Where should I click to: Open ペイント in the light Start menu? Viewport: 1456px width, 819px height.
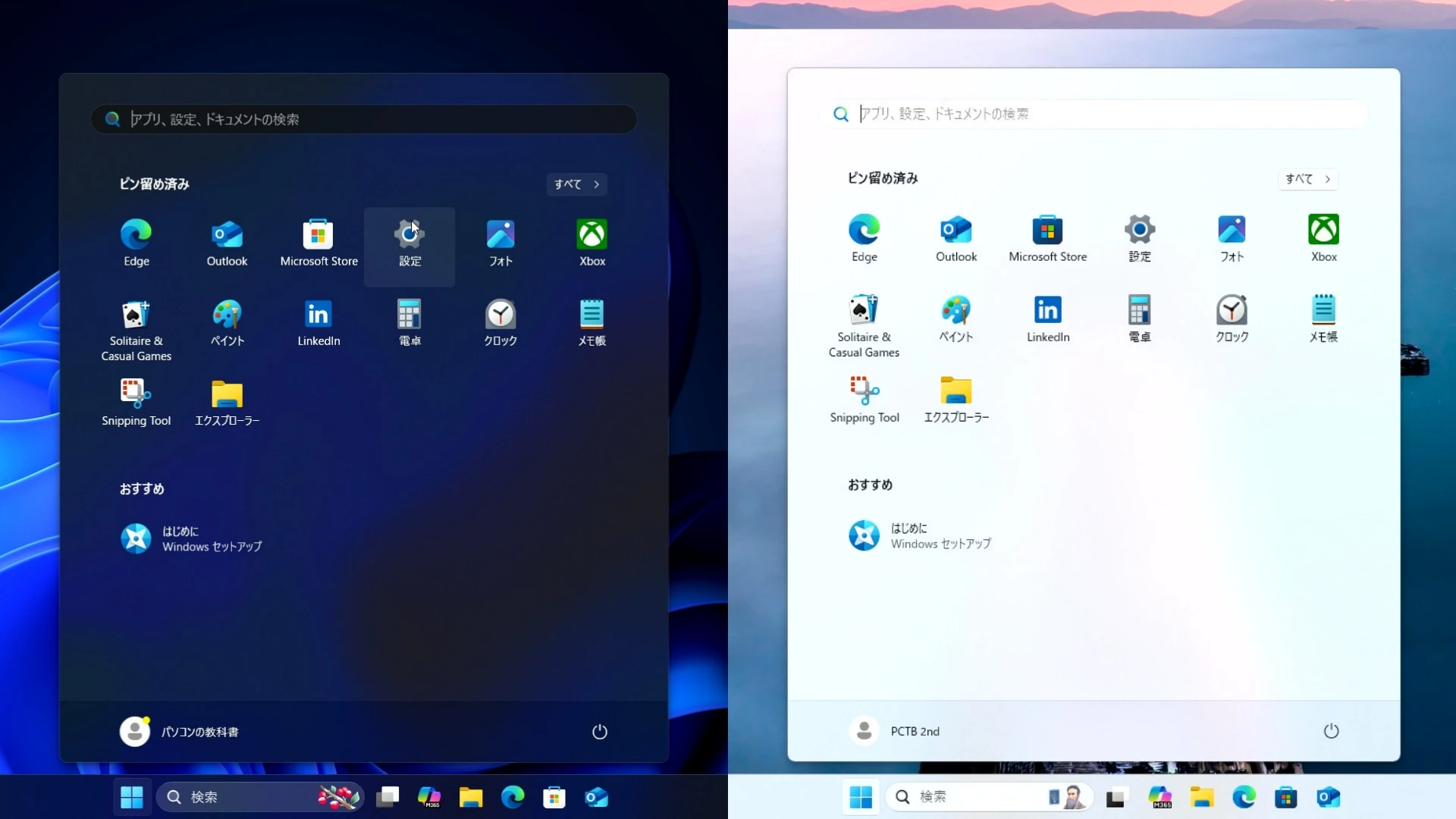(x=956, y=318)
